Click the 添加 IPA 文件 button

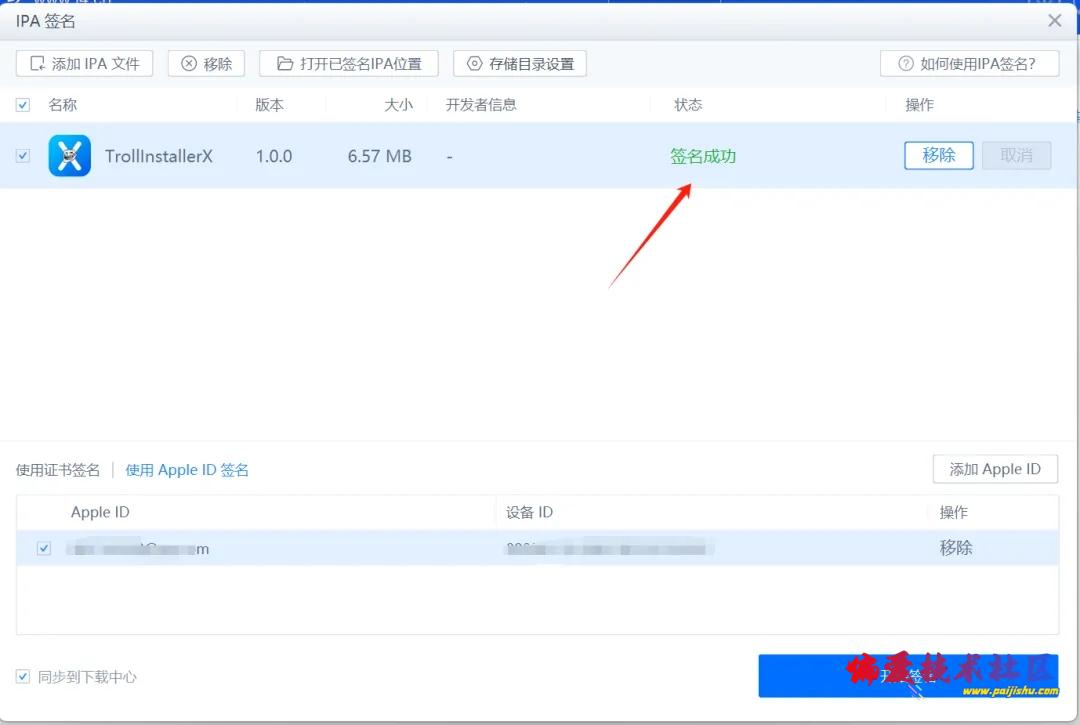click(x=84, y=63)
